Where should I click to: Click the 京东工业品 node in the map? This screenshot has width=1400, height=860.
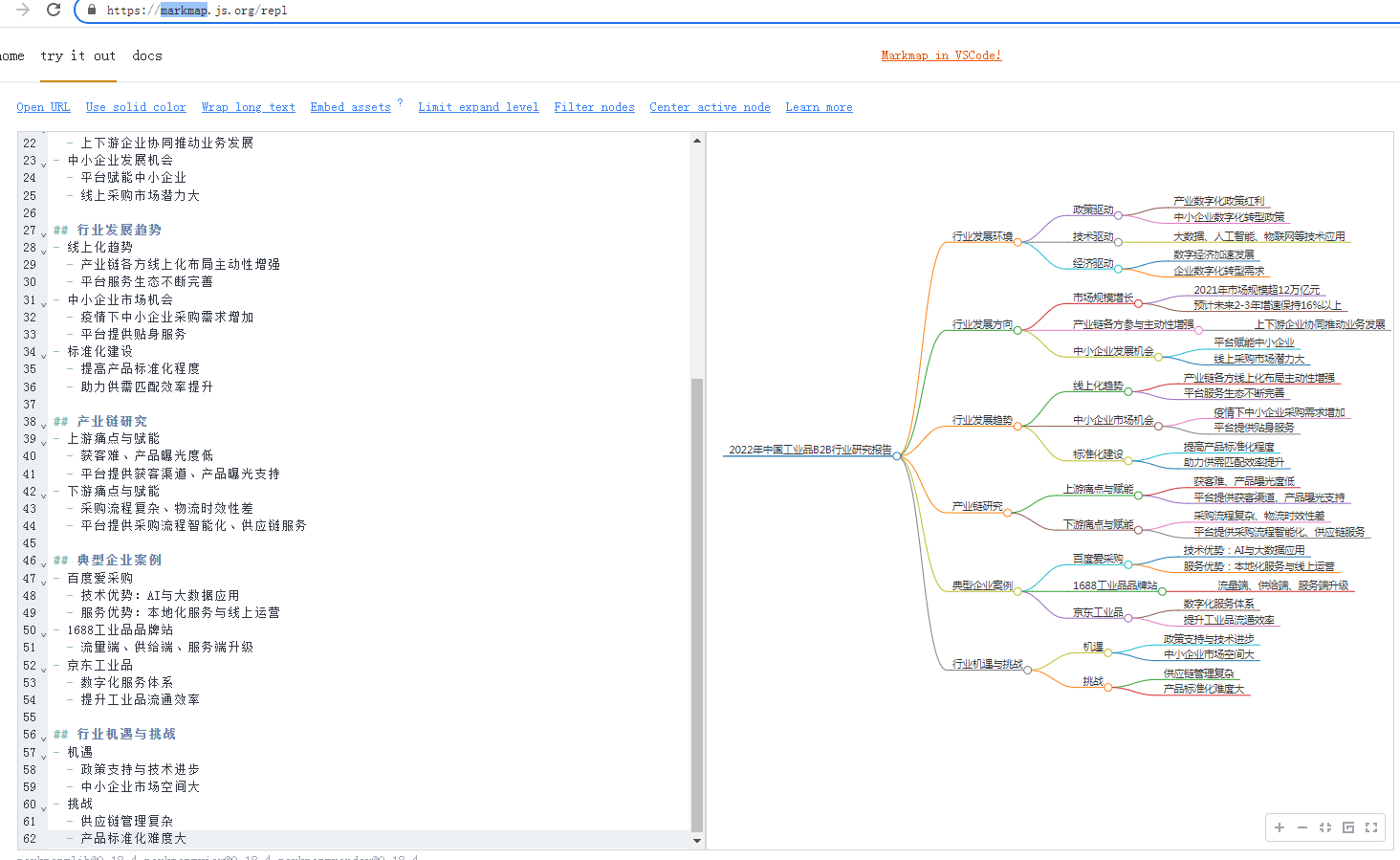pos(1098,612)
